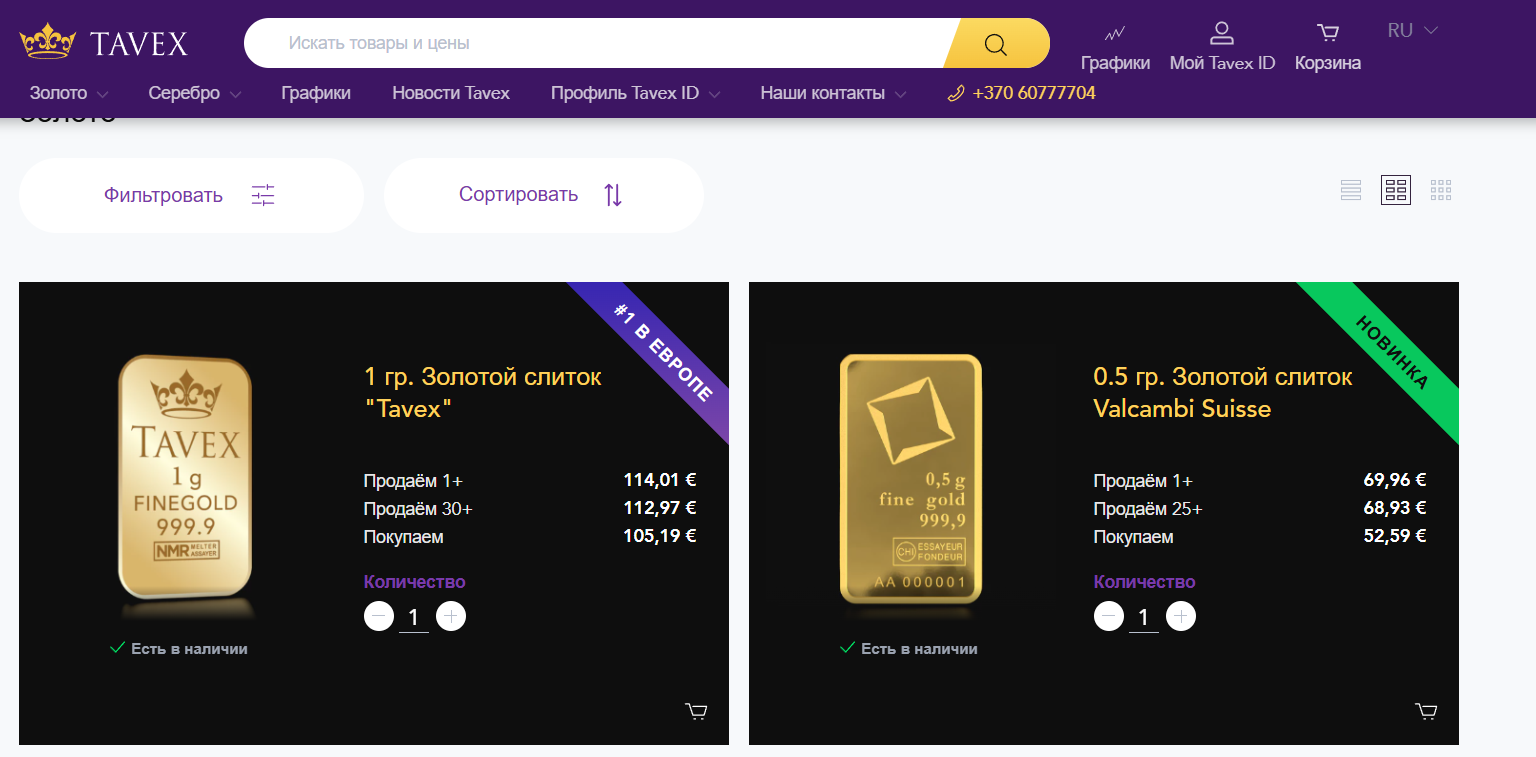Screen dimensions: 1536x757
Task: Increase quantity of 0.5 gr. Valcambi bar
Action: point(1181,617)
